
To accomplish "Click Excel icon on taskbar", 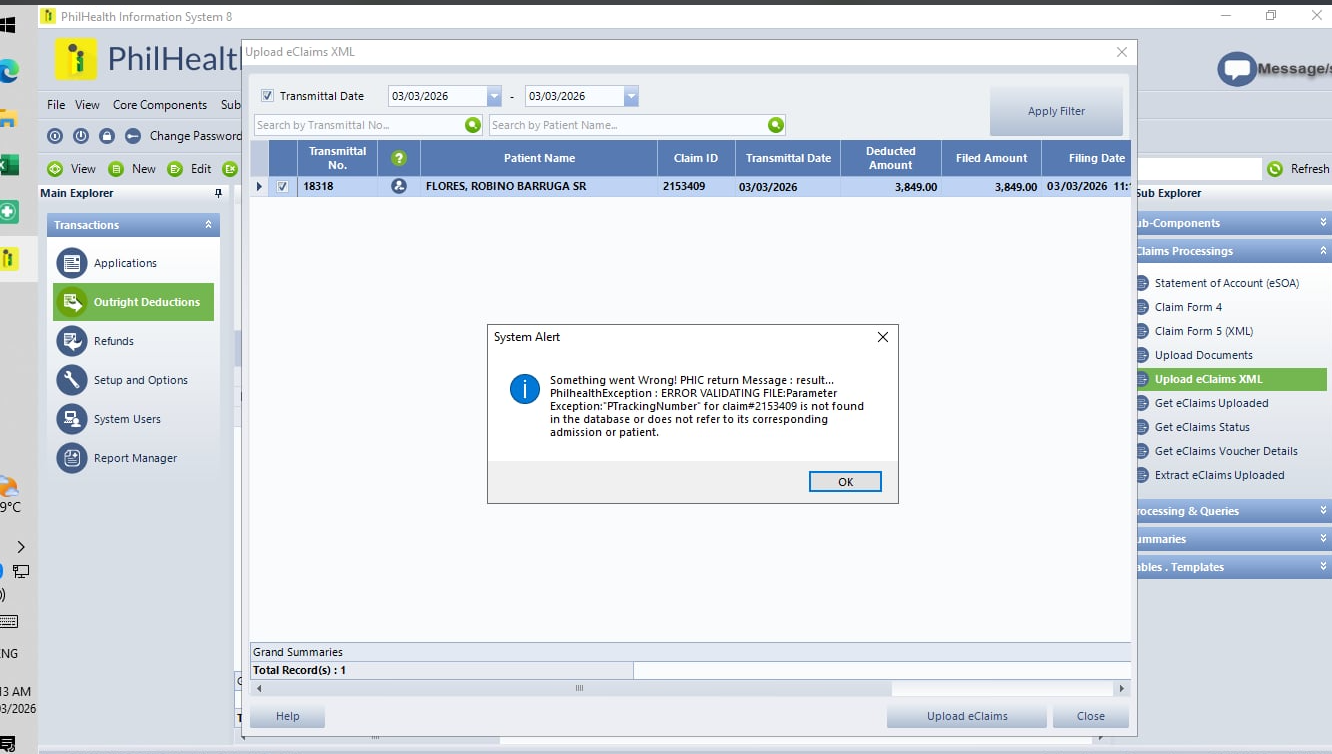I will click(8, 164).
